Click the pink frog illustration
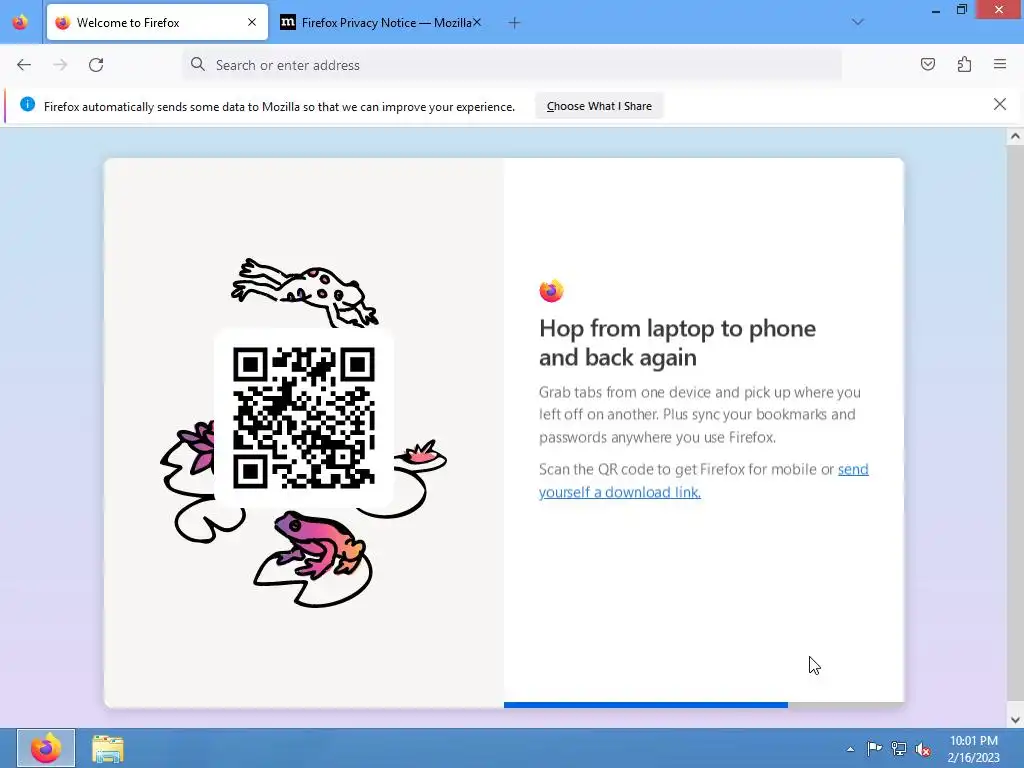The height and width of the screenshot is (768, 1024). coord(319,544)
